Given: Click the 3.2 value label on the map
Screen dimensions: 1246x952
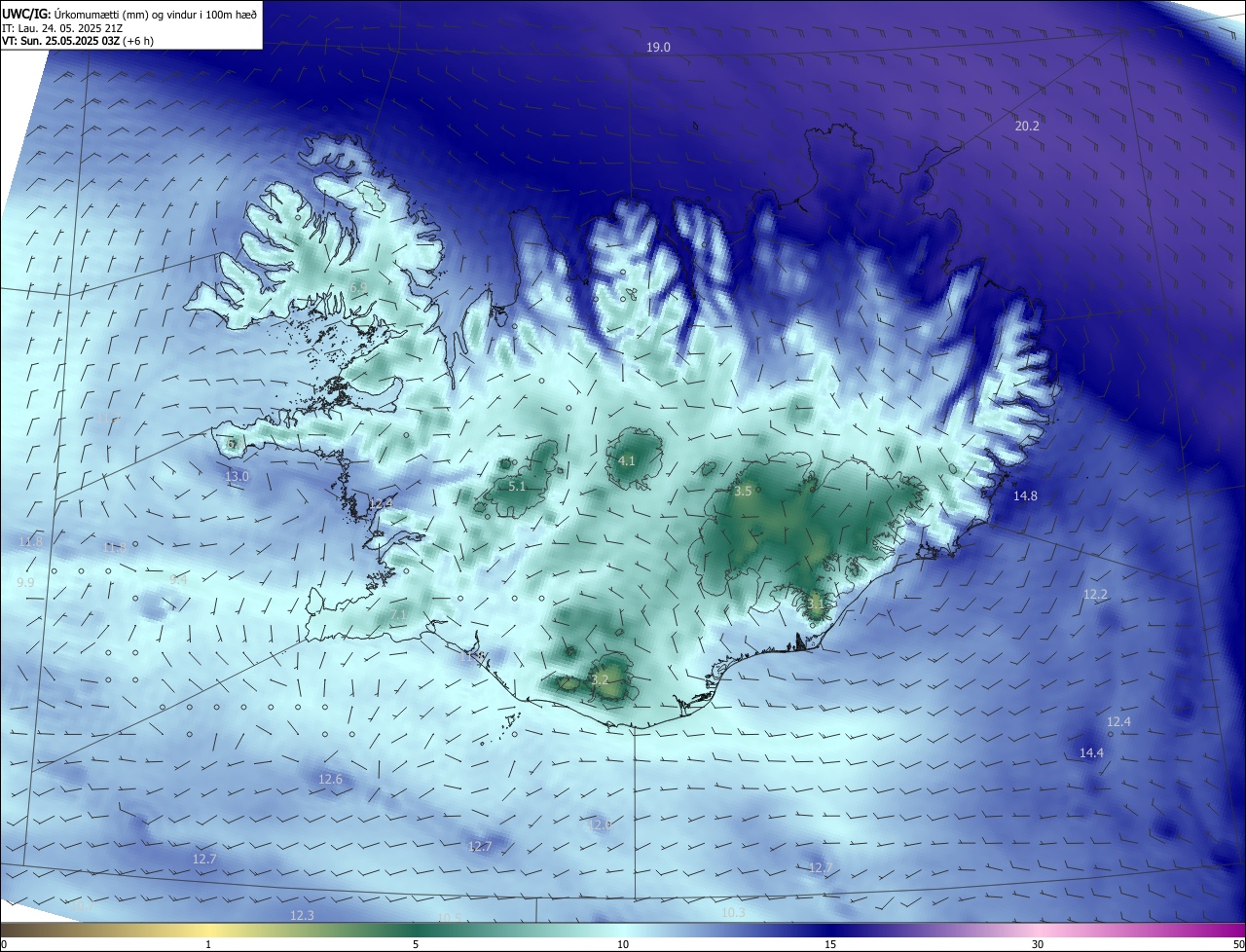Looking at the screenshot, I should tap(600, 679).
